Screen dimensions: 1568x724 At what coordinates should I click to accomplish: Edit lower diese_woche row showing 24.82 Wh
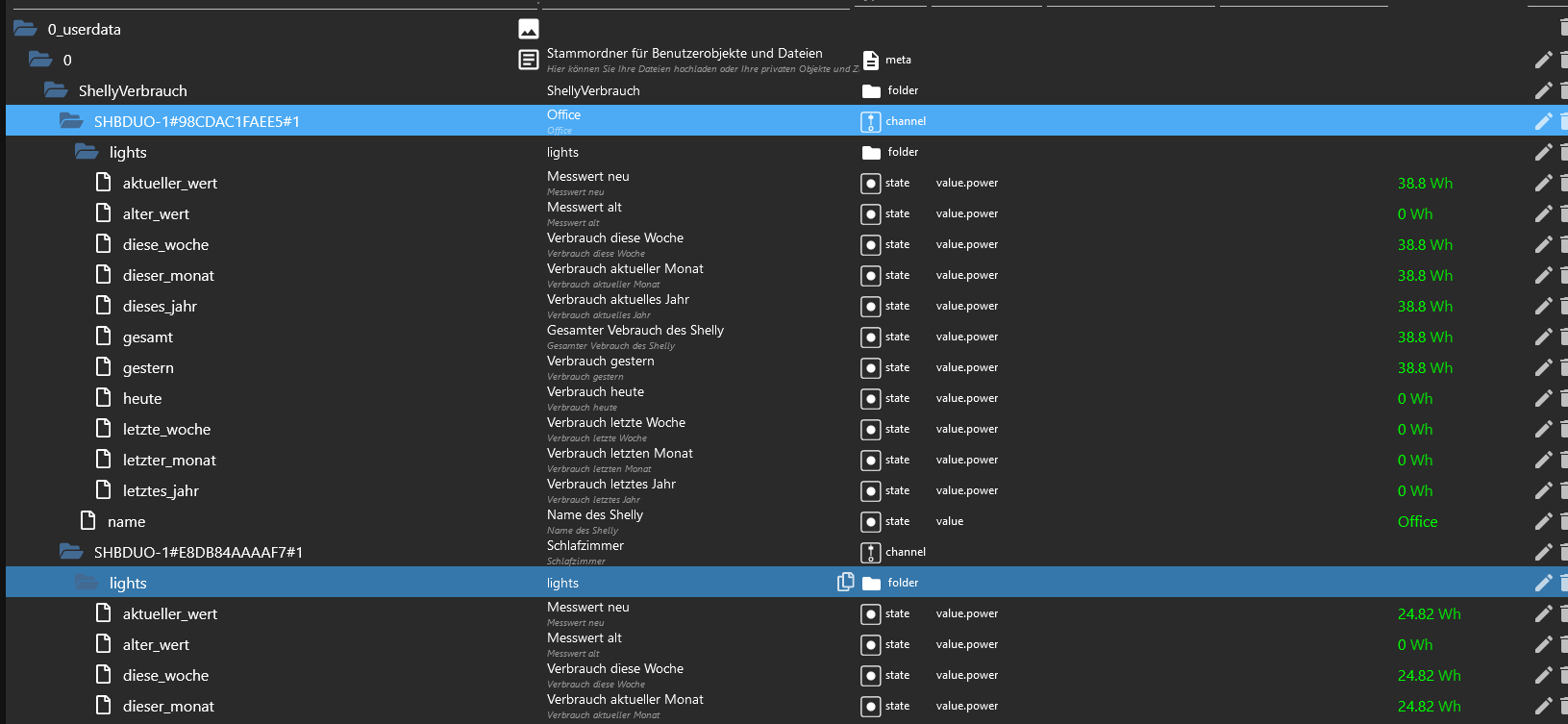tap(1543, 675)
